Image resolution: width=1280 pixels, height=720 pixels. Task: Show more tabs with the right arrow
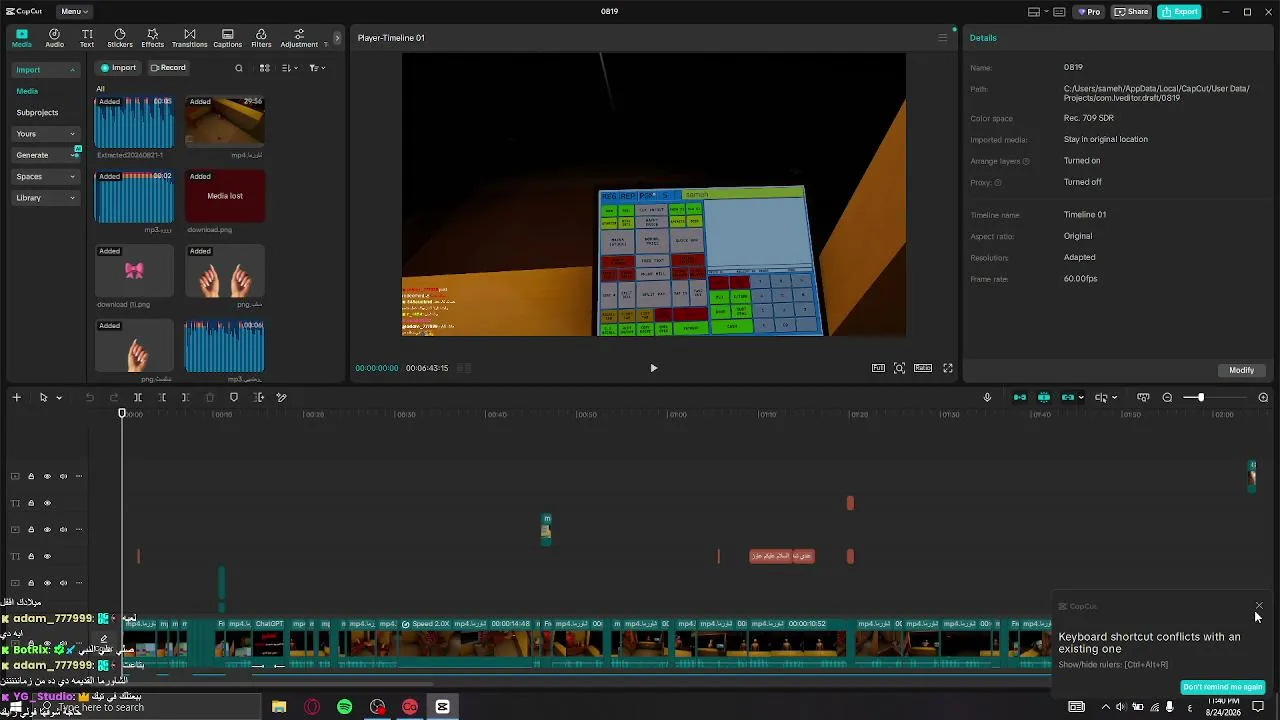(x=337, y=38)
